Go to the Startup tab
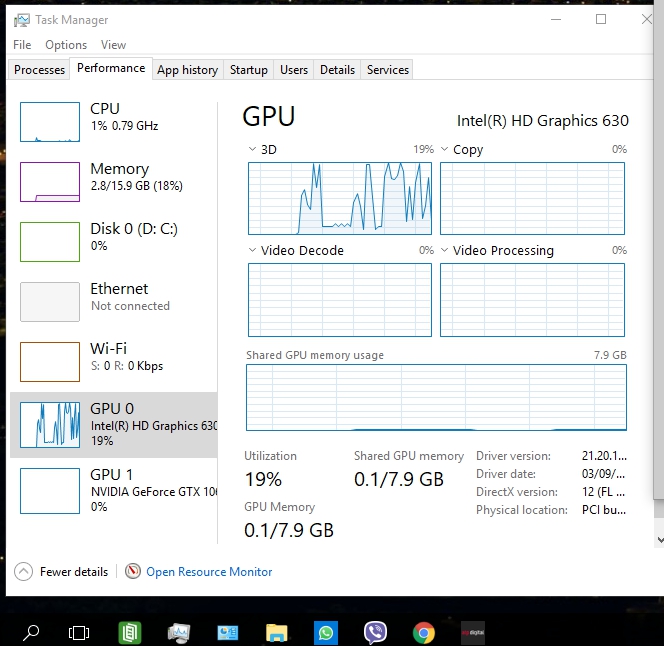664x646 pixels. pos(249,69)
